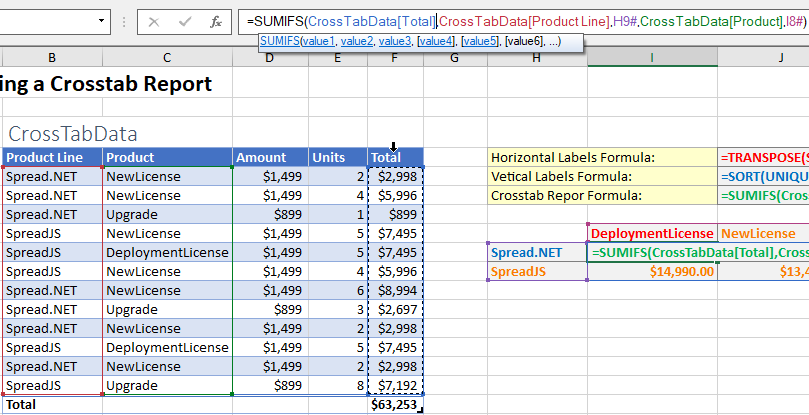The width and height of the screenshot is (809, 415).
Task: Select column C header
Action: 167,58
